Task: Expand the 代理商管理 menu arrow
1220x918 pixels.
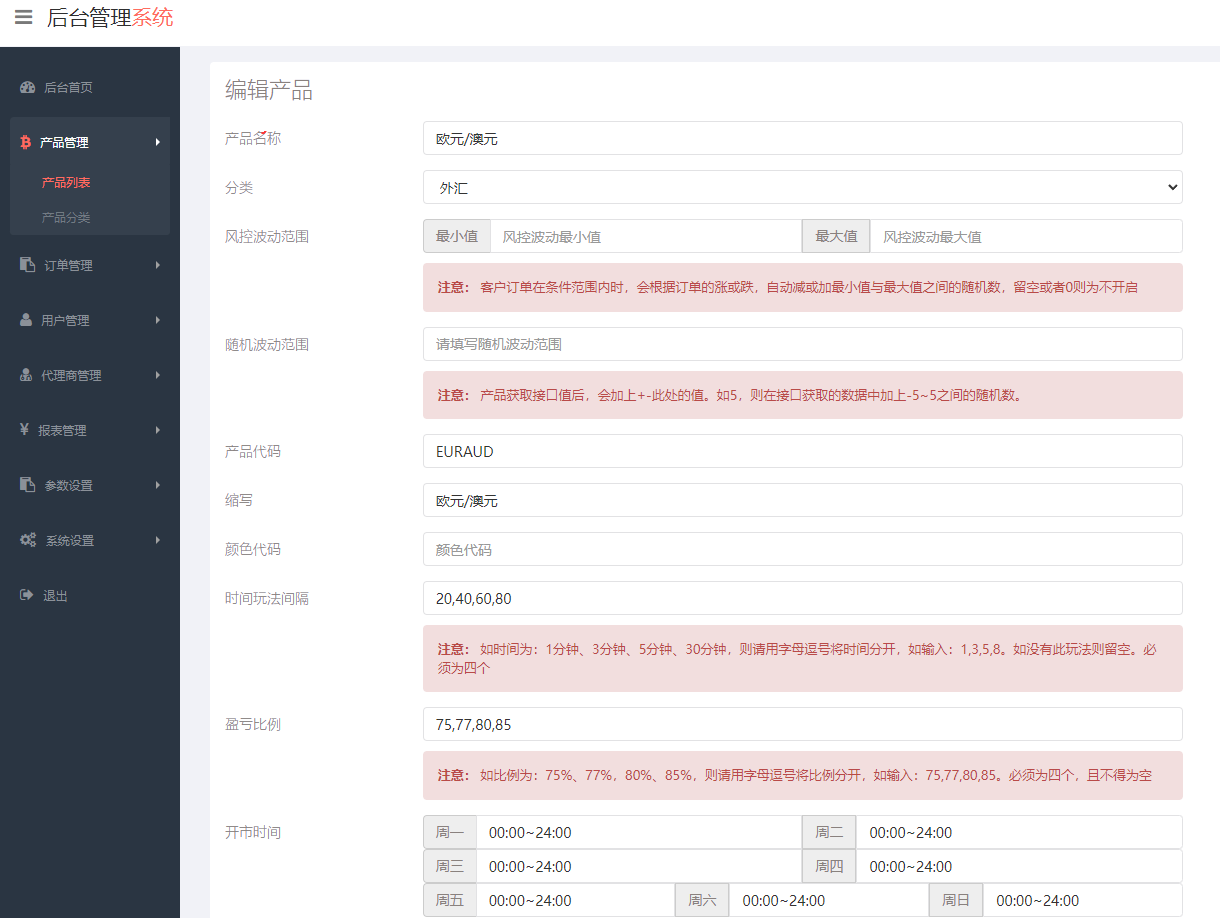Action: [158, 375]
